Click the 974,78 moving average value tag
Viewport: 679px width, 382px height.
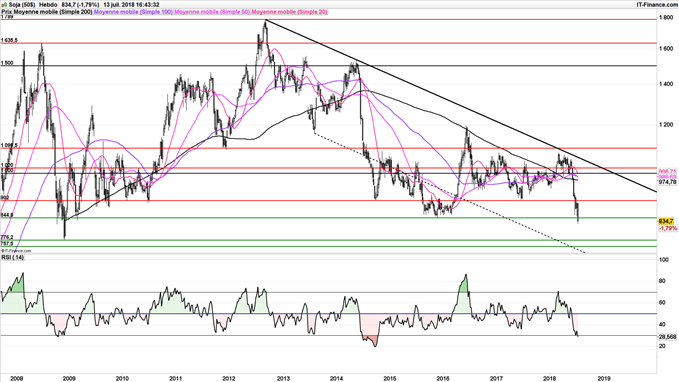(x=667, y=182)
